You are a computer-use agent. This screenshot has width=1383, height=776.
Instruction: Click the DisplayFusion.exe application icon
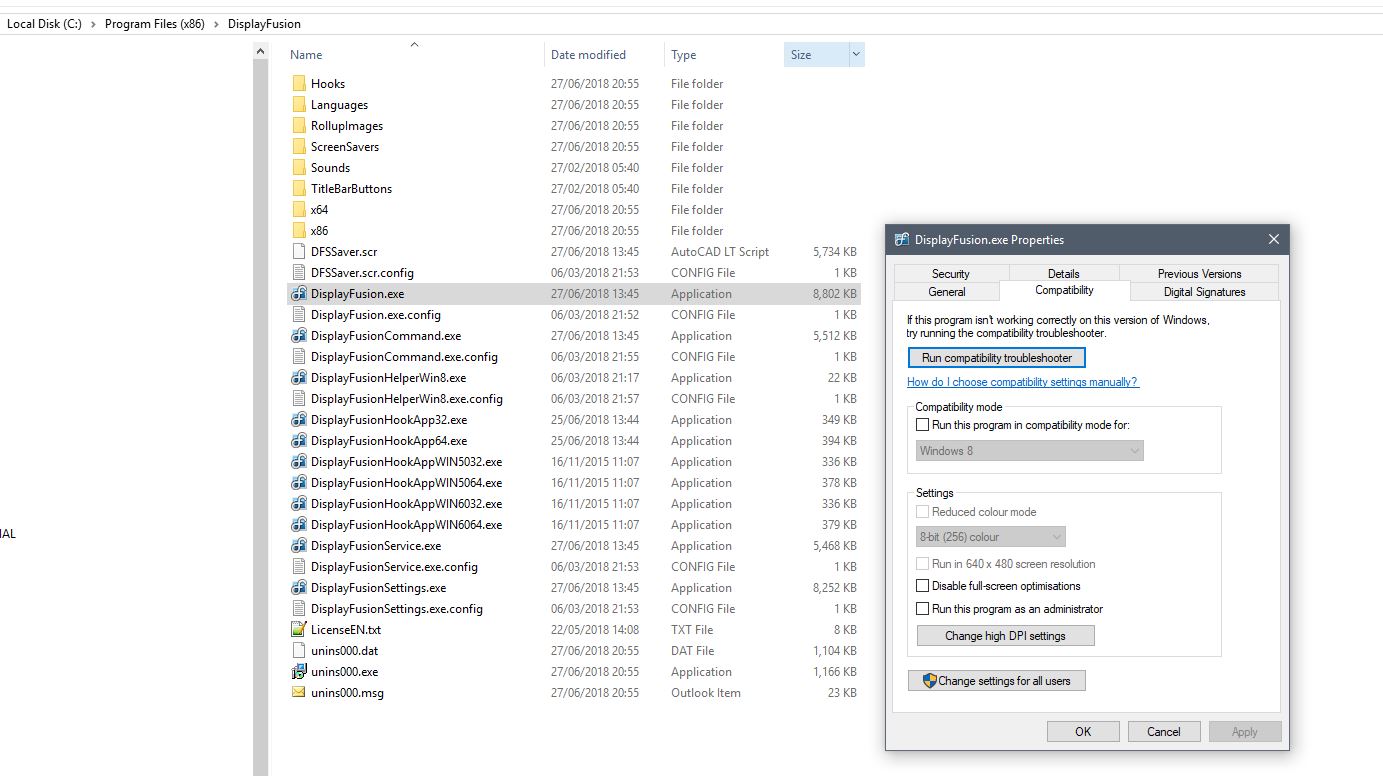(298, 294)
